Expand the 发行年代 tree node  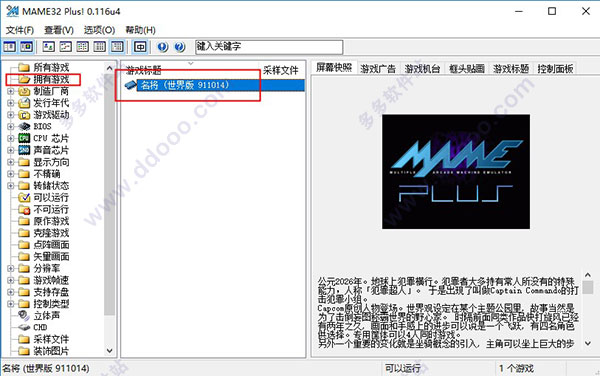11,103
